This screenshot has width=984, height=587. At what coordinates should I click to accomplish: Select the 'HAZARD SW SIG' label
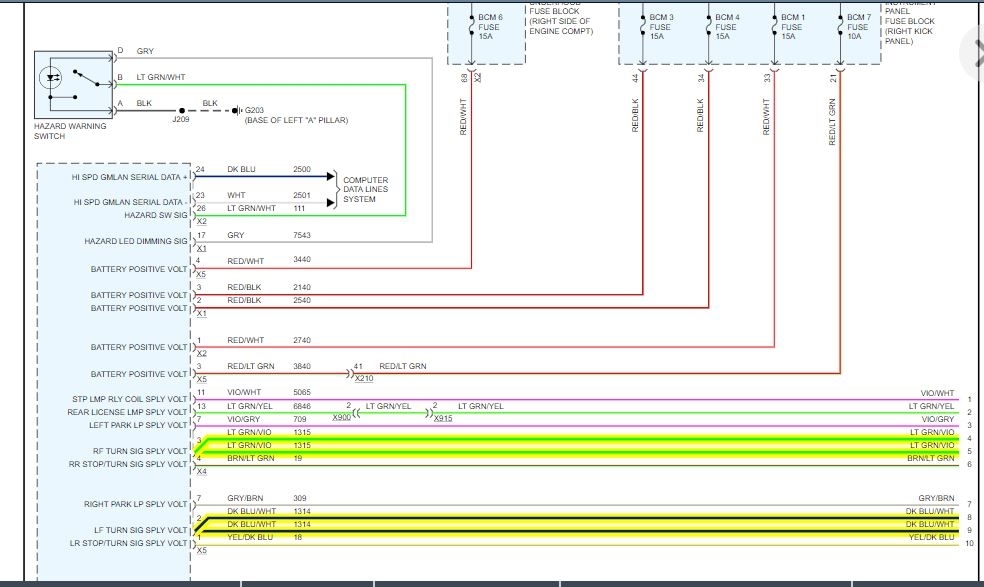tap(156, 215)
